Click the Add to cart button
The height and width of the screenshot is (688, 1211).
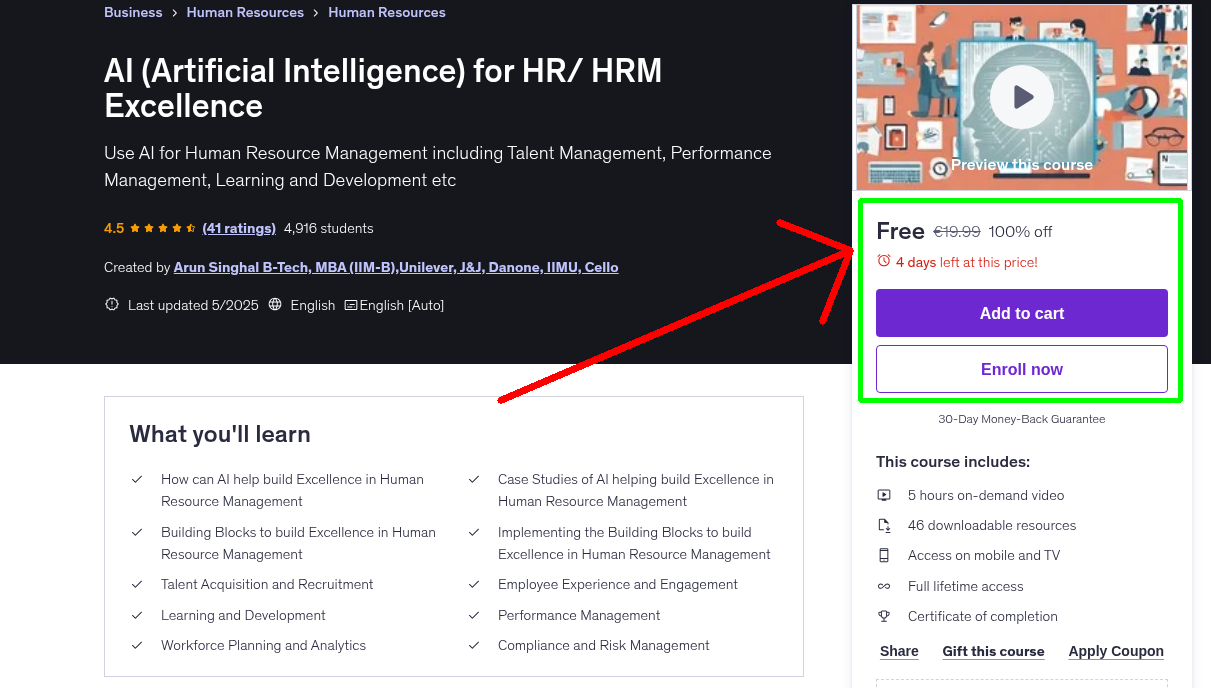point(1021,313)
